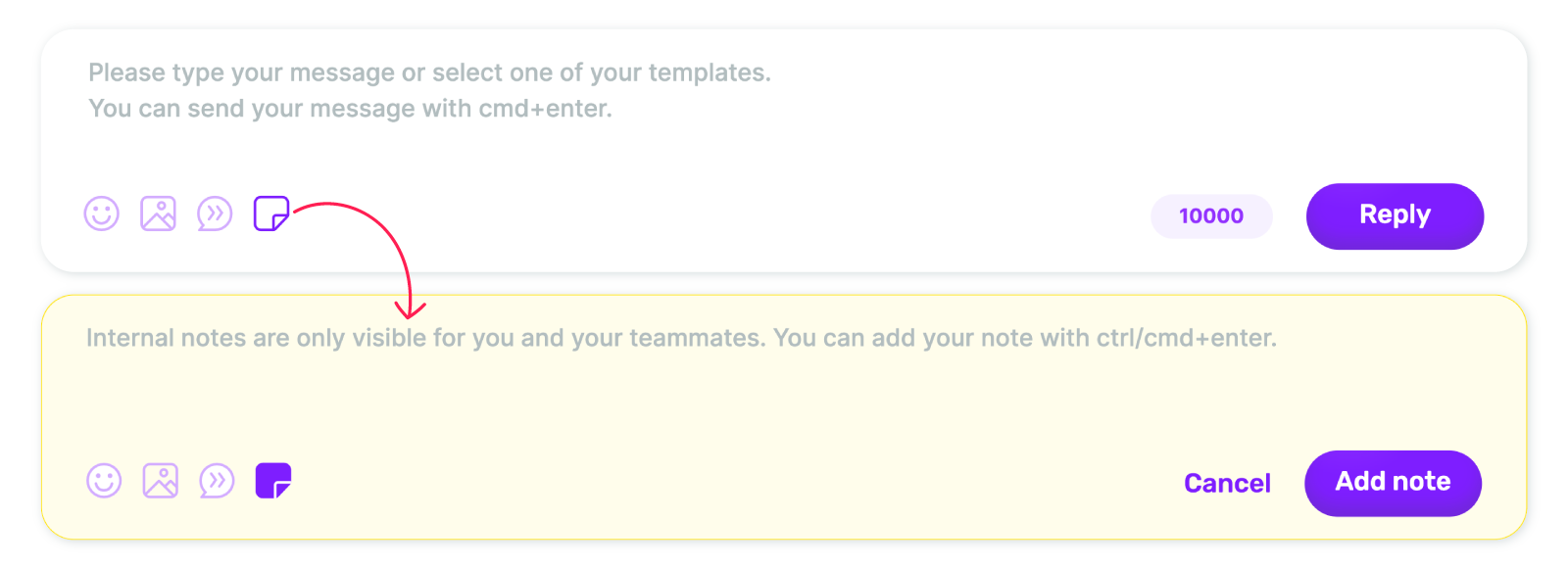
Task: Click the 'Please type your message' placeholder line
Action: point(429,72)
